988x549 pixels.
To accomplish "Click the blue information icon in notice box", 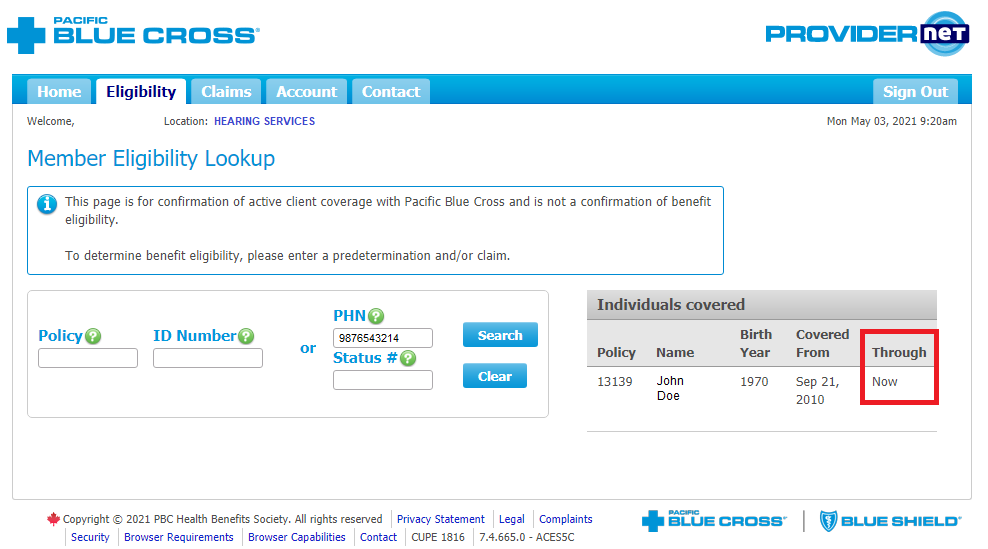I will click(x=47, y=204).
